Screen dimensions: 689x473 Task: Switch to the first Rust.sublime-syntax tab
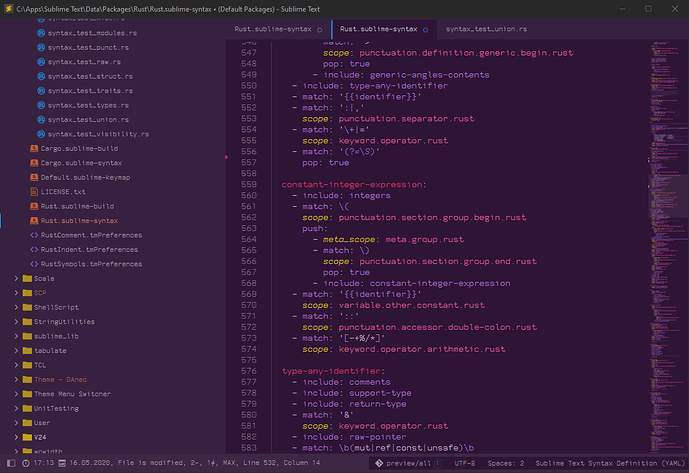pyautogui.click(x=273, y=29)
